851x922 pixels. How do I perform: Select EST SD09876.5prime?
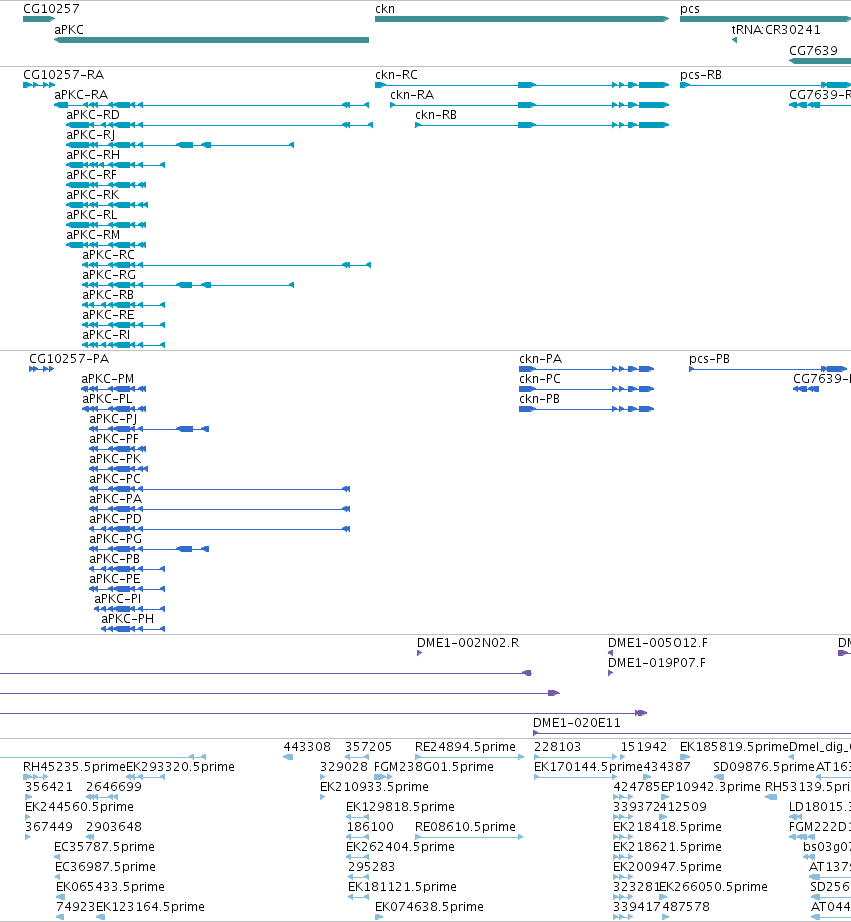tap(765, 767)
